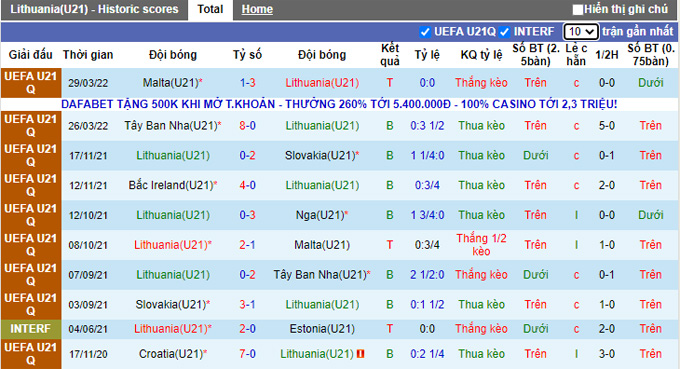
Task: Click score 1-3 of 29/03/22 match
Action: (x=248, y=82)
